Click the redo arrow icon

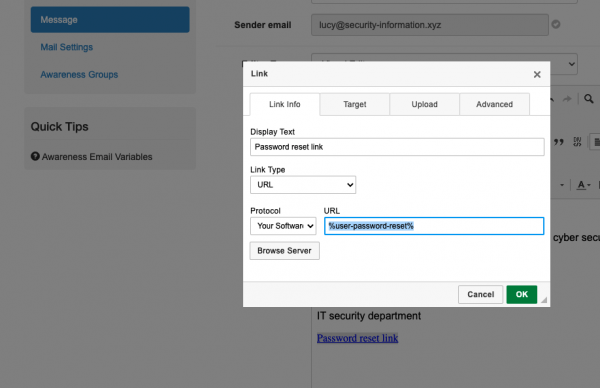(567, 99)
